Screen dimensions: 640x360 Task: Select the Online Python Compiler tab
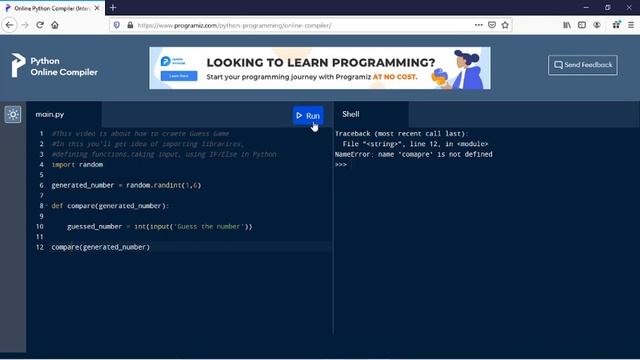click(x=52, y=8)
